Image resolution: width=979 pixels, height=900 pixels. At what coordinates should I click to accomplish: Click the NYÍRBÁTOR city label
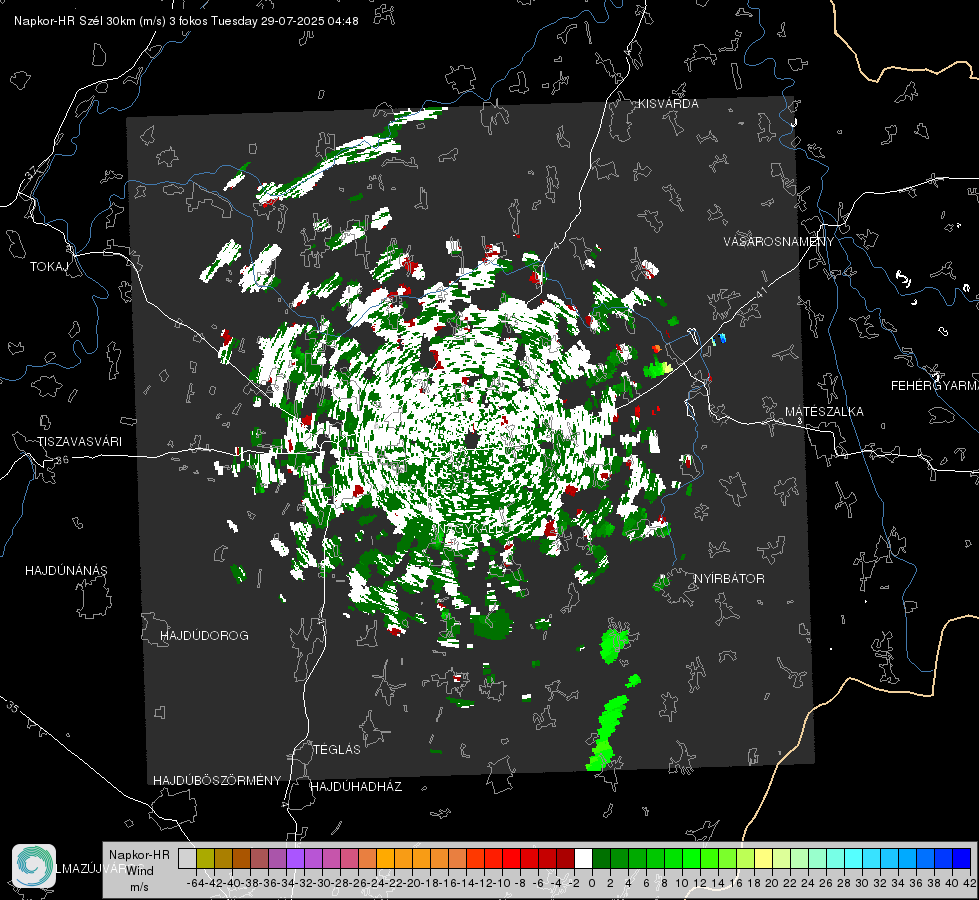[729, 579]
